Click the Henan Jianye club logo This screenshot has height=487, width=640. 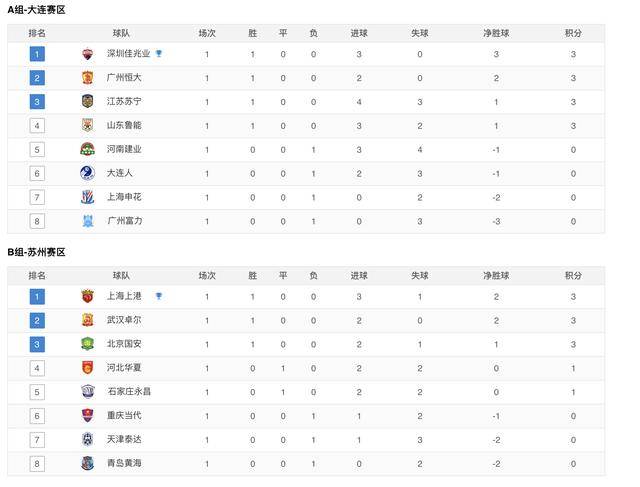click(87, 149)
